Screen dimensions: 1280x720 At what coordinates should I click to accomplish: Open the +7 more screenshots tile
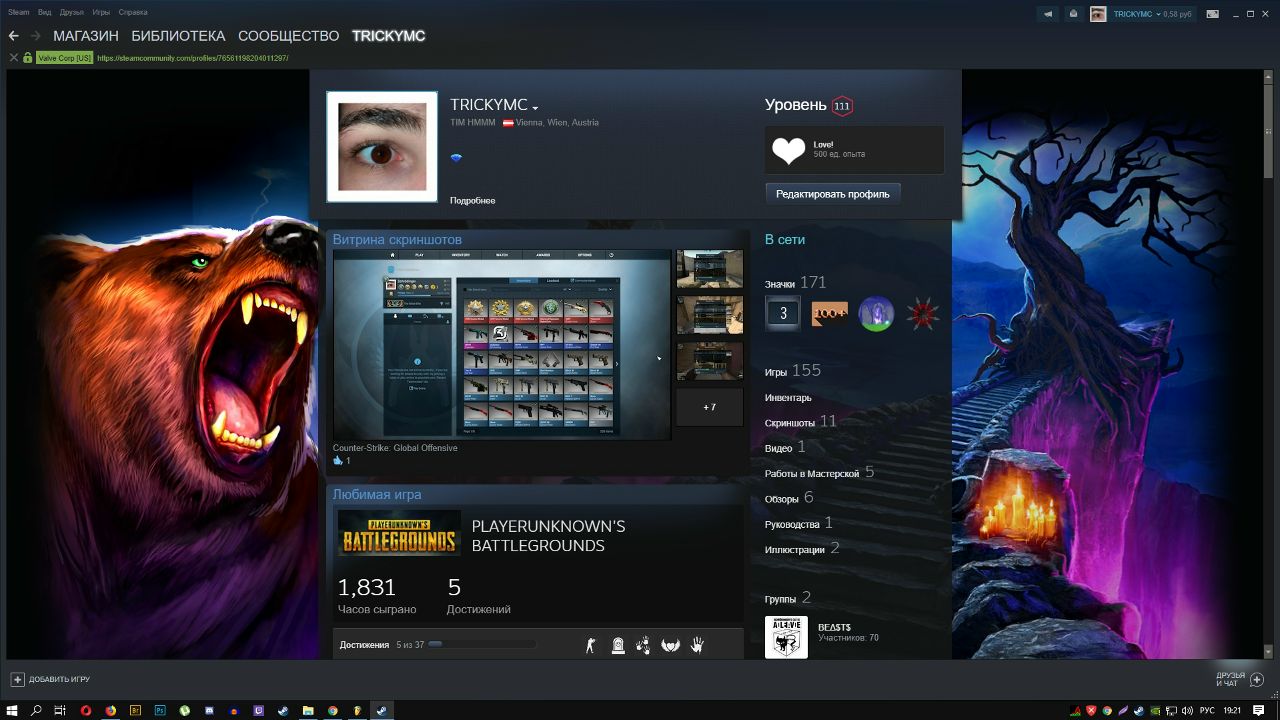pos(710,407)
